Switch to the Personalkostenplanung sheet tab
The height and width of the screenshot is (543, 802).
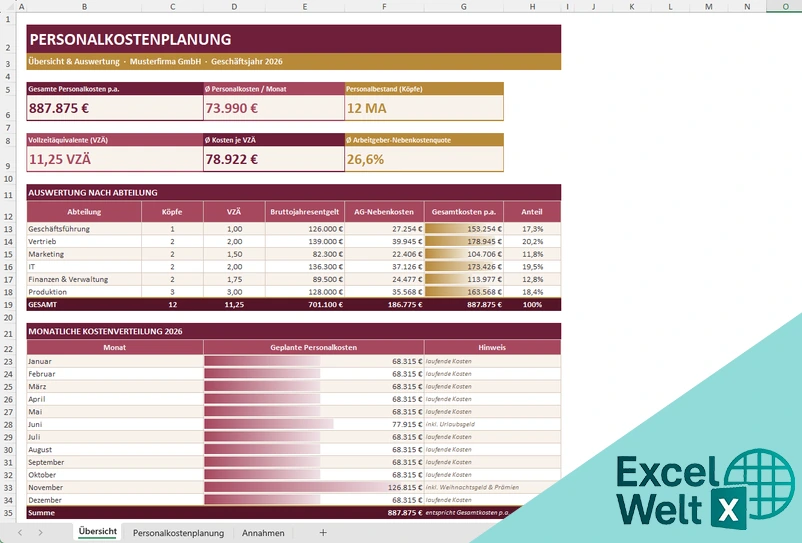[x=178, y=533]
